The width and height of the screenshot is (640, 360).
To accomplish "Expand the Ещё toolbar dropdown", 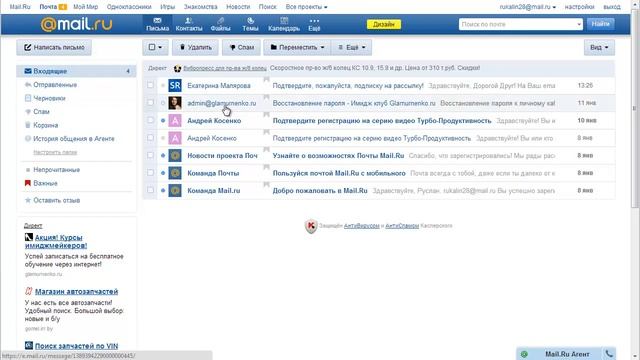I will coord(351,47).
